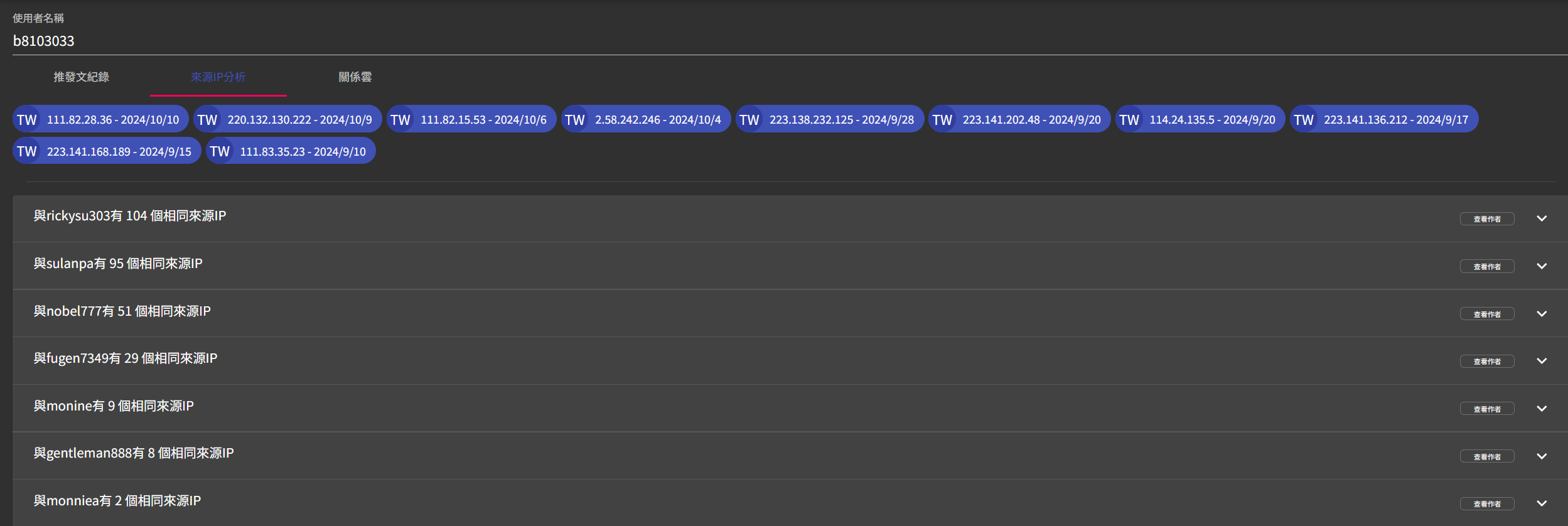This screenshot has width=1568, height=526.
Task: Expand the monniea row chevron
Action: [x=1542, y=503]
